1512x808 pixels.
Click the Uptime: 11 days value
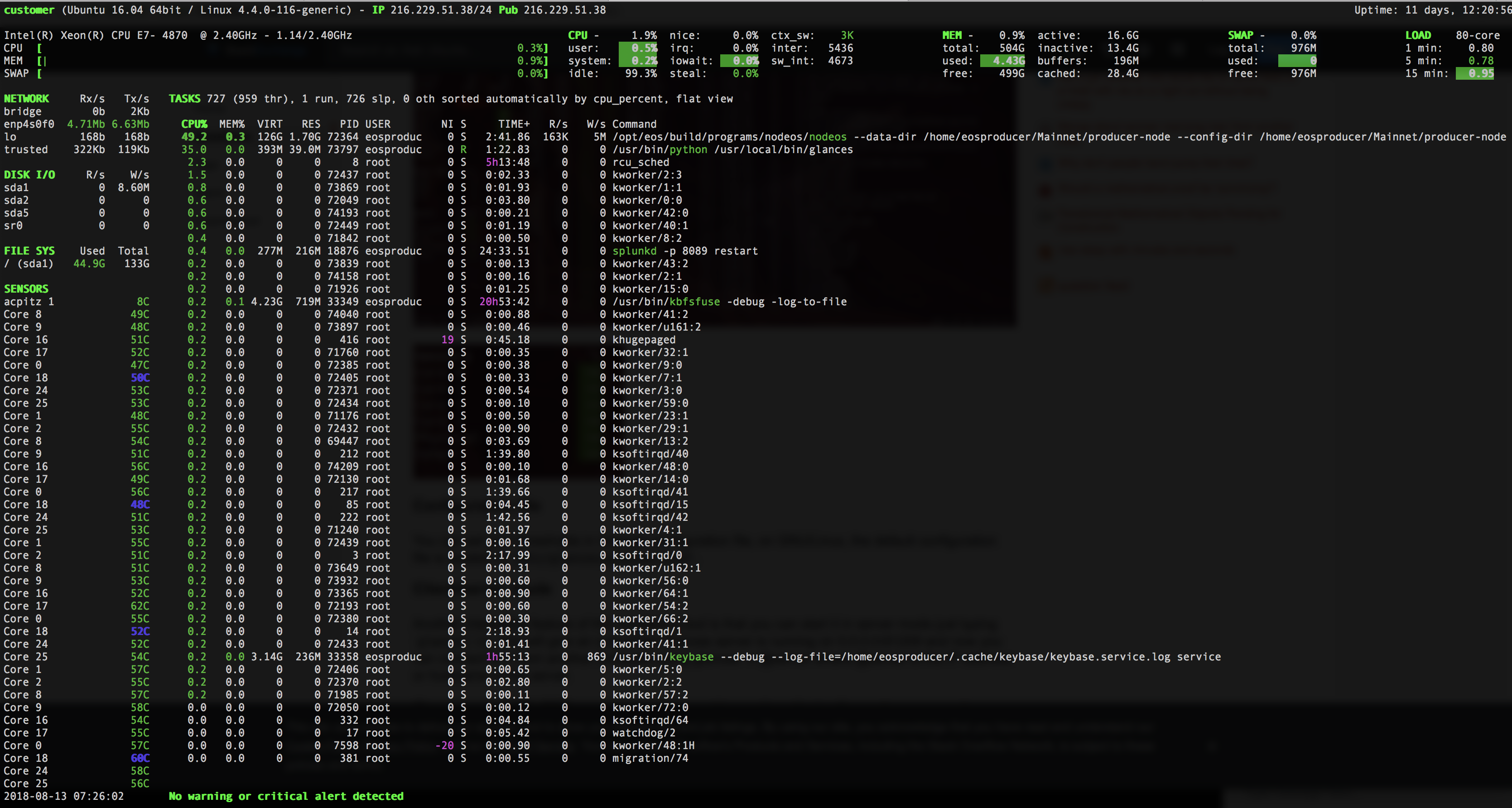pos(1433,10)
